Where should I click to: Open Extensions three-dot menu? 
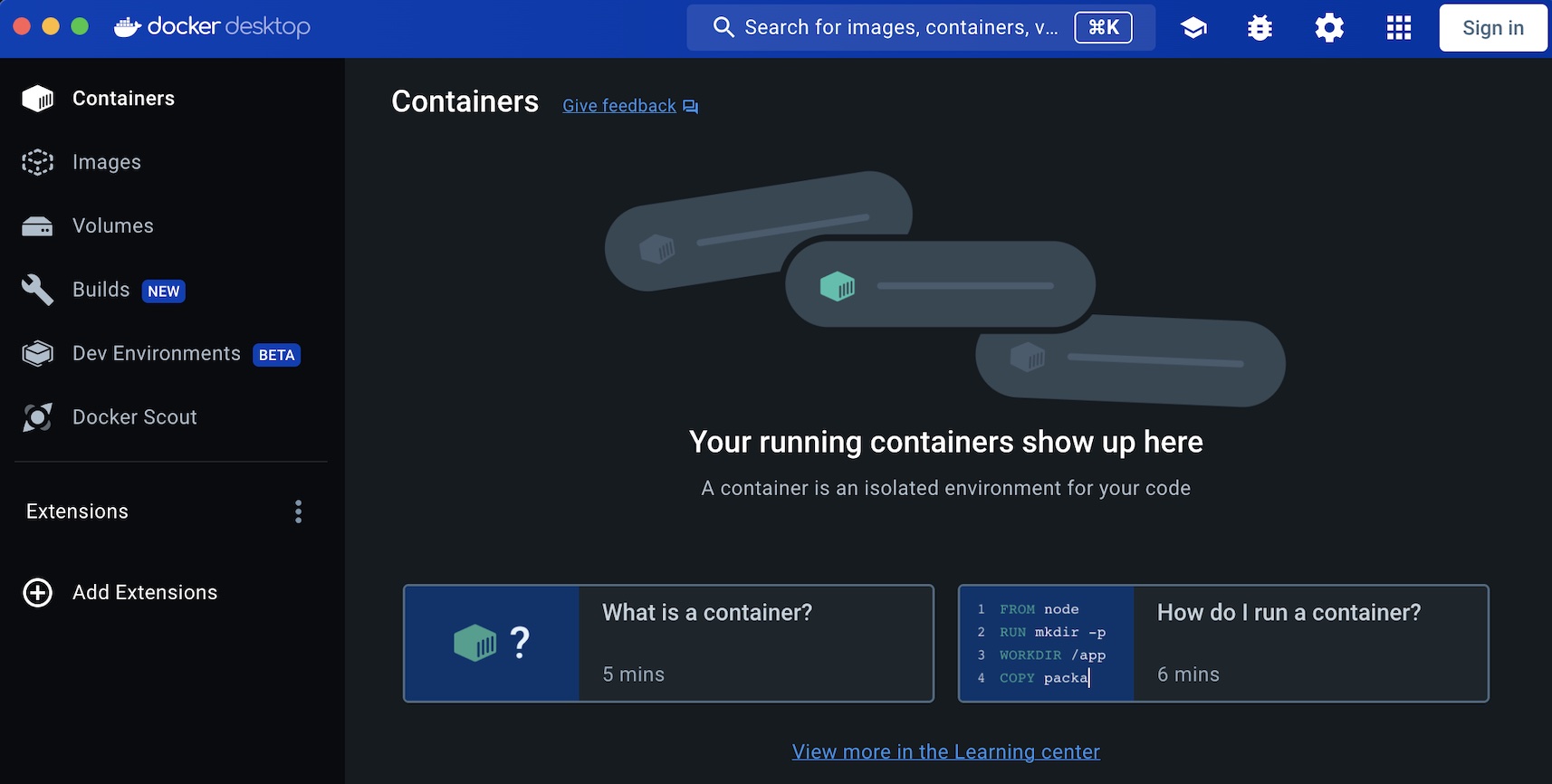click(298, 512)
